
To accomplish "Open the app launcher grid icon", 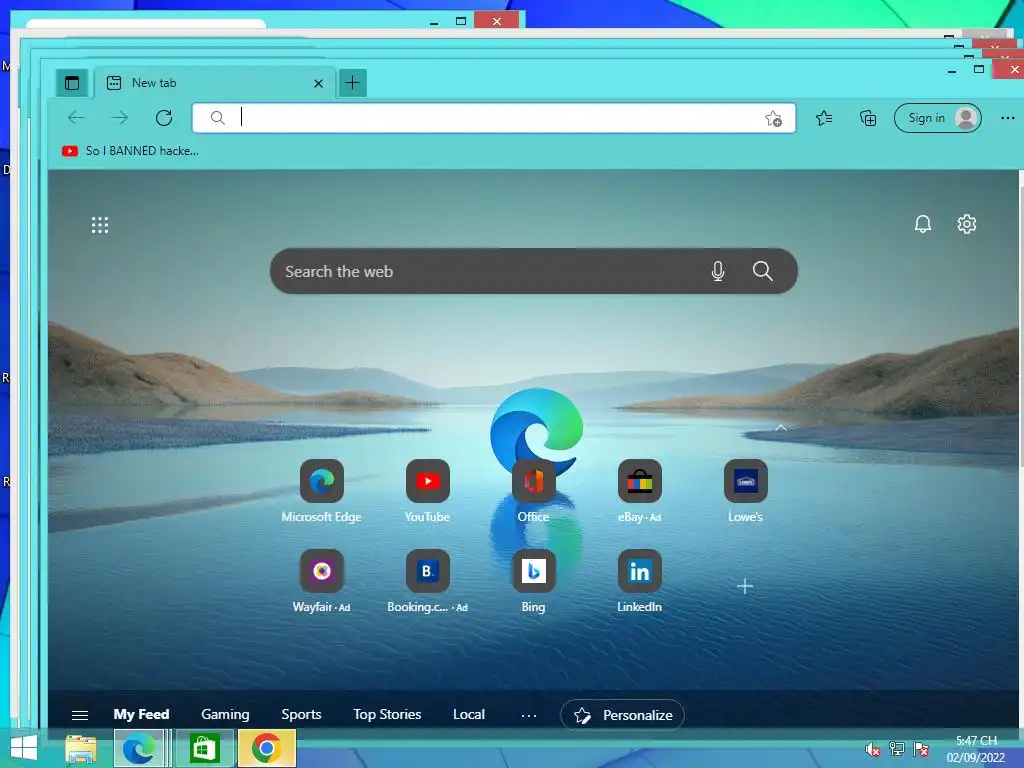I will click(100, 225).
